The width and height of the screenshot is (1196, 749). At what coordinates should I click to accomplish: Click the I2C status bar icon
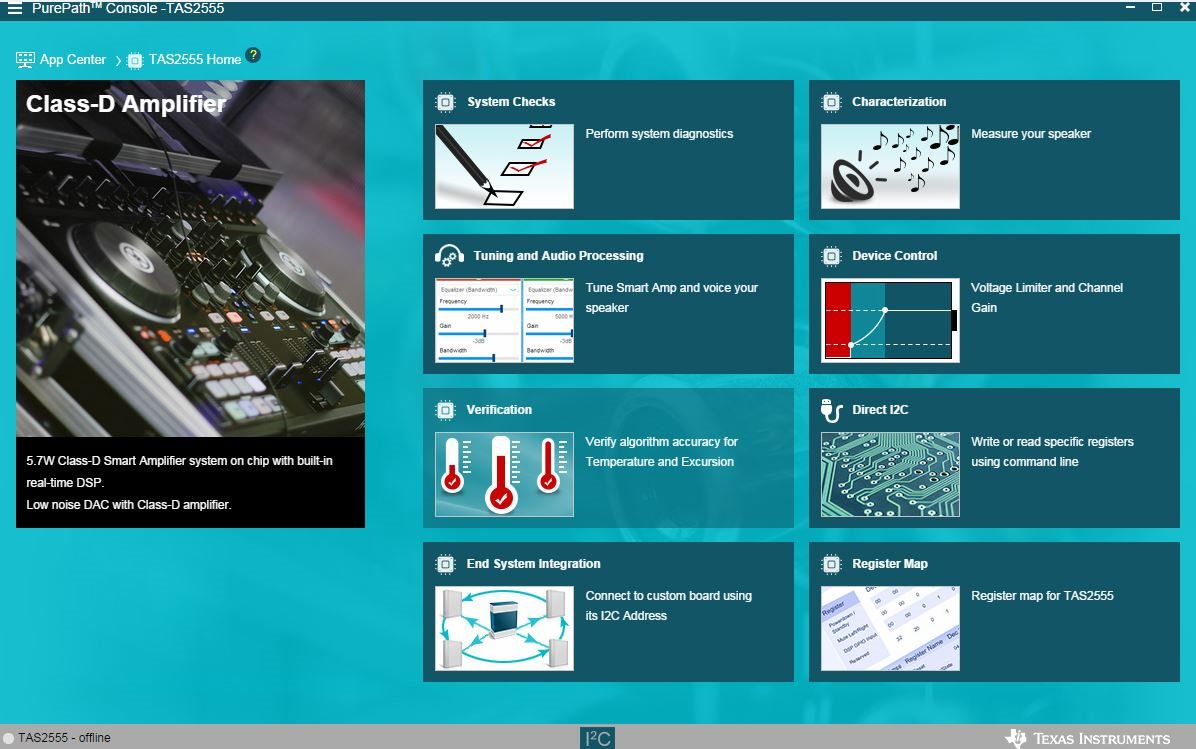tap(597, 738)
